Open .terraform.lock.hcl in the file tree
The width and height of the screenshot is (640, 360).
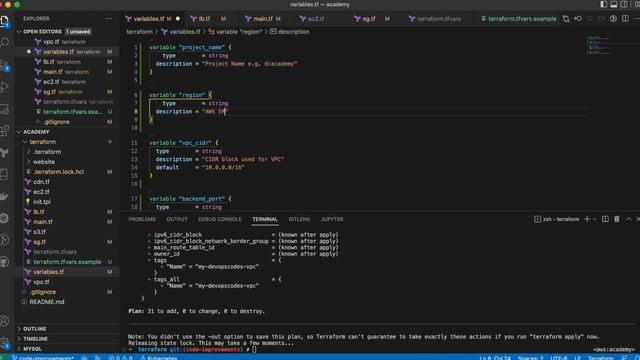(59, 172)
